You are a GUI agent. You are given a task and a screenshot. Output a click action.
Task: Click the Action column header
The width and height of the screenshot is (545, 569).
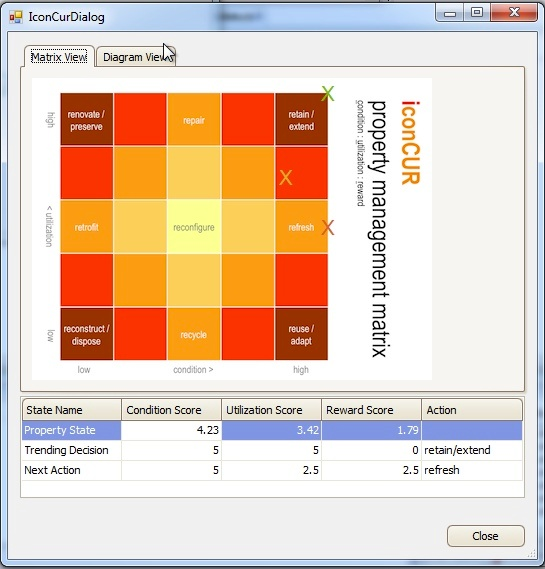pos(472,410)
